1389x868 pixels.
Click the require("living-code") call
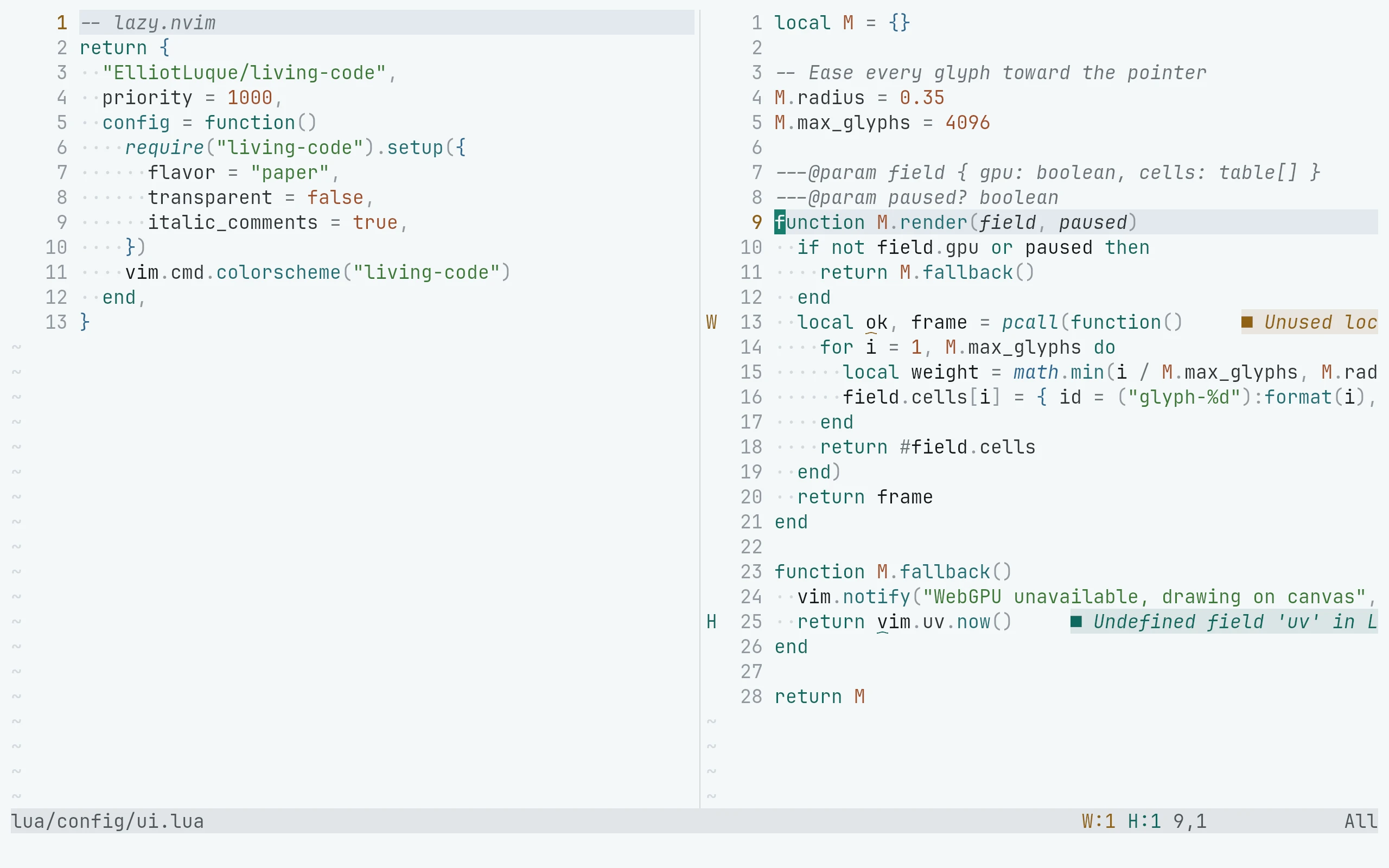coord(250,148)
